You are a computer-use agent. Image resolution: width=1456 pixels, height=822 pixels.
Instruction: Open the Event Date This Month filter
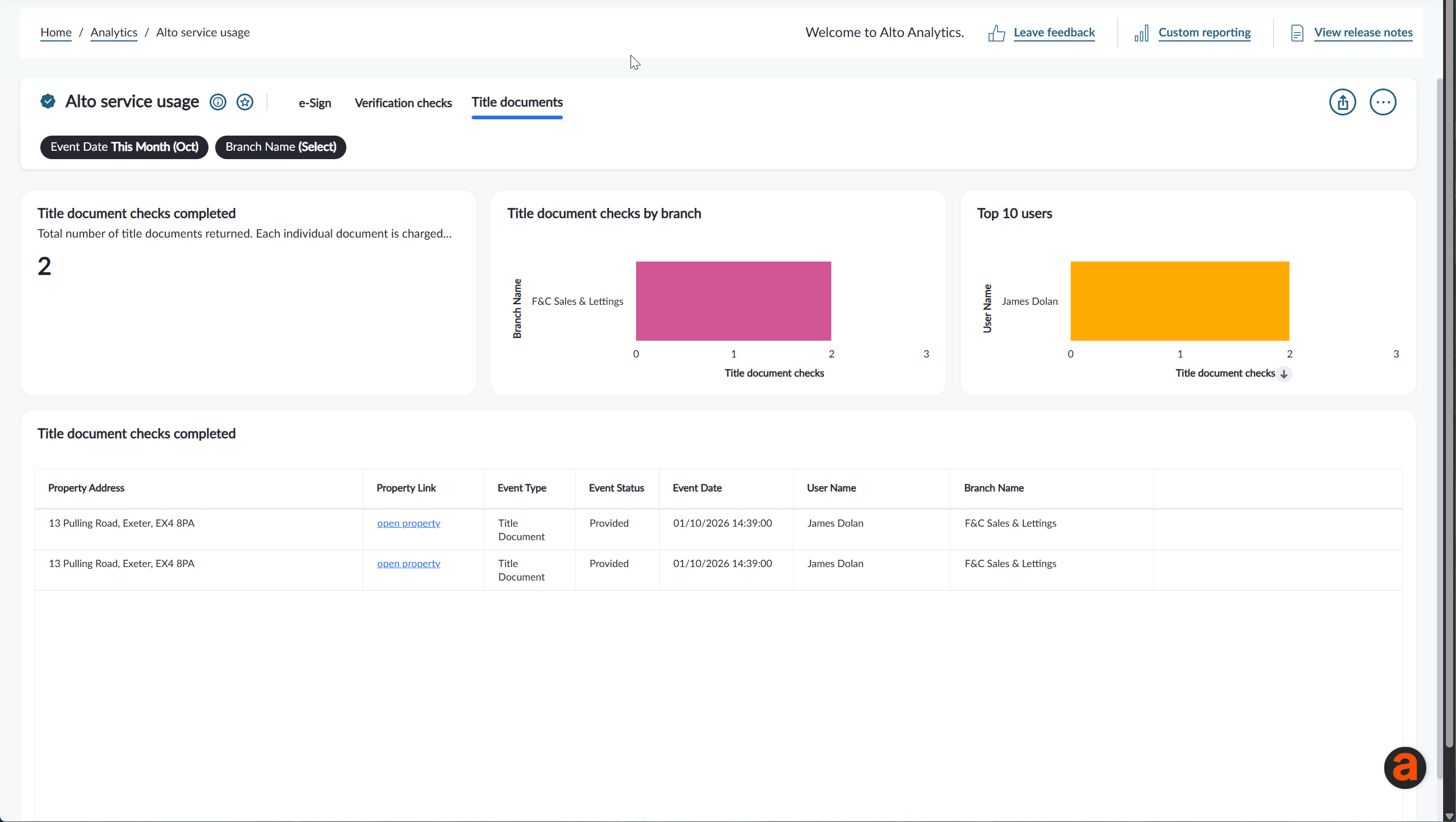(x=124, y=147)
